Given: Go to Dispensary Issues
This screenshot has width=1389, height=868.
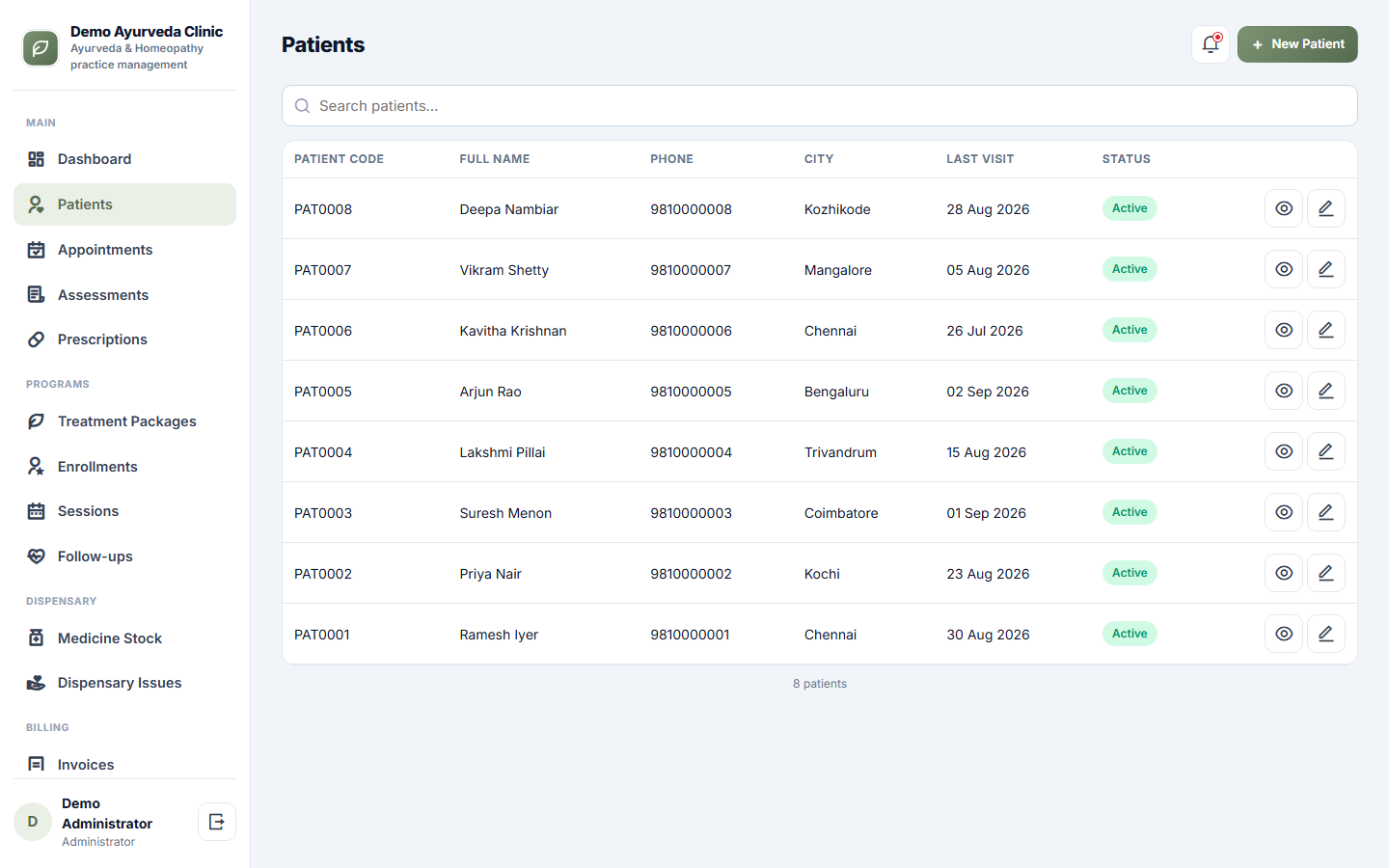Looking at the screenshot, I should pyautogui.click(x=124, y=683).
